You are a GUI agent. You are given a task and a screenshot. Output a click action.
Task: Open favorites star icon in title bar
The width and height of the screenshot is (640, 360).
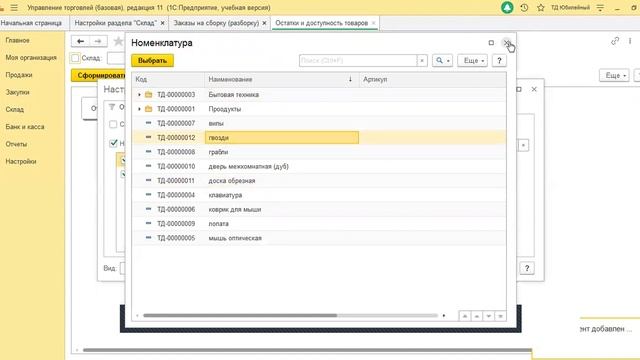[x=541, y=8]
